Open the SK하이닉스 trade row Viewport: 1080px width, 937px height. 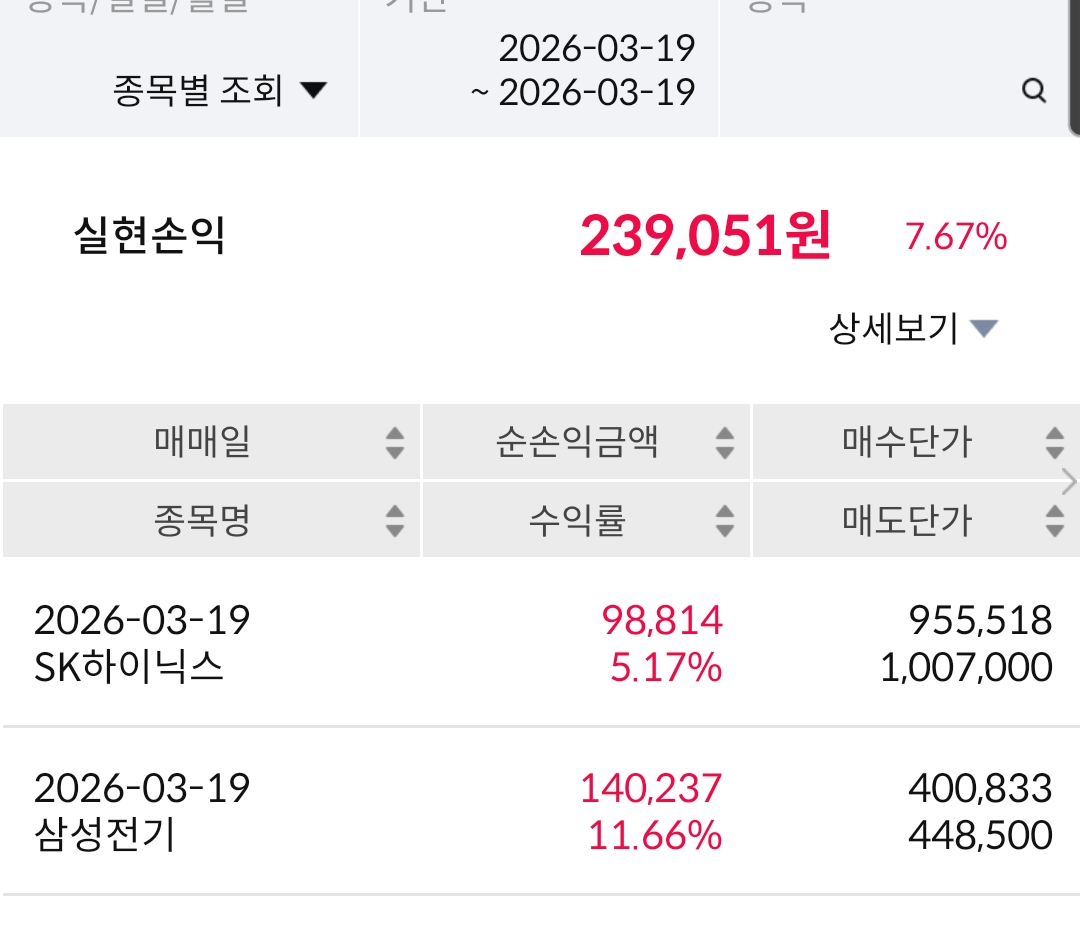(540, 643)
